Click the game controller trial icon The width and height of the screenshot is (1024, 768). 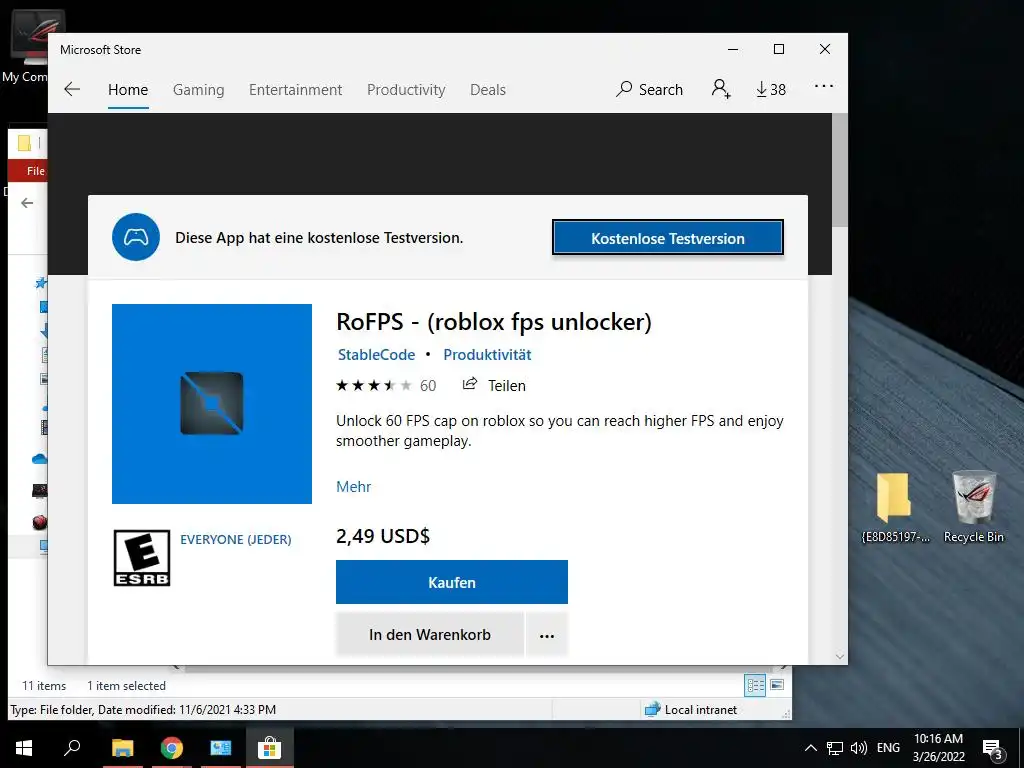click(136, 237)
